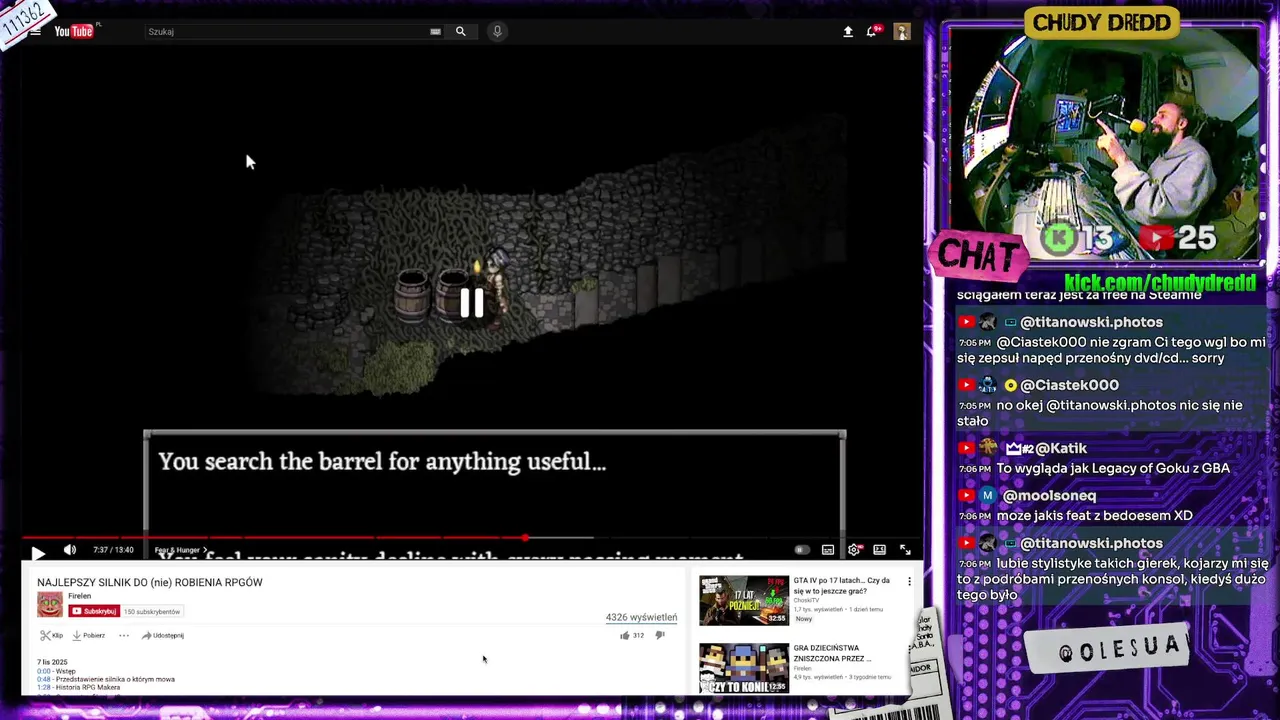Click the Klip scissors button

point(52,635)
